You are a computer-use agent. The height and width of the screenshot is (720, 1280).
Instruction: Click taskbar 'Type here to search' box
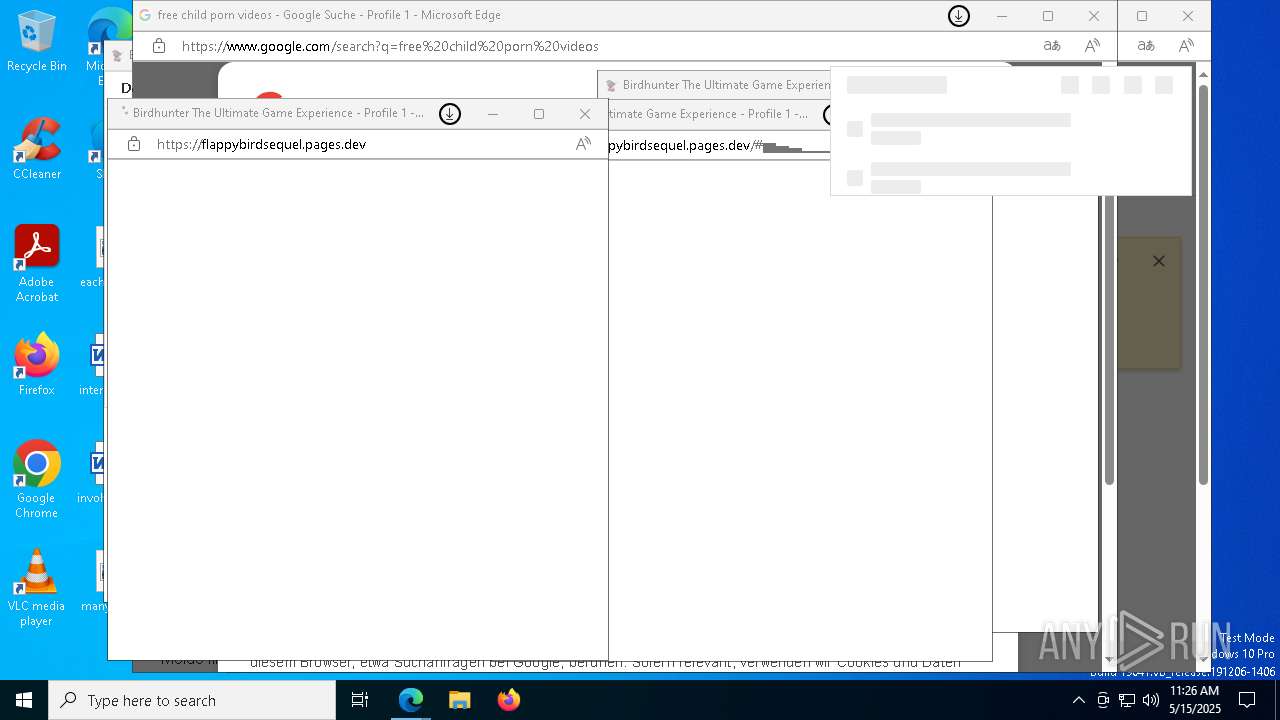pyautogui.click(x=192, y=700)
